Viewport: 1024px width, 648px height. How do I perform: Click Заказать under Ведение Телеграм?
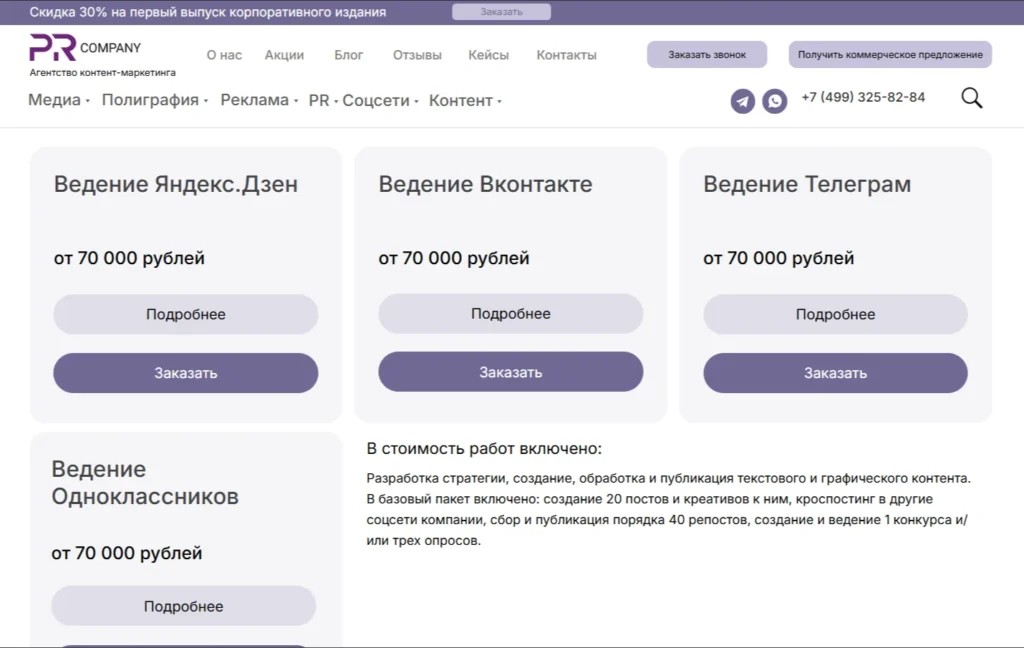pyautogui.click(x=835, y=373)
